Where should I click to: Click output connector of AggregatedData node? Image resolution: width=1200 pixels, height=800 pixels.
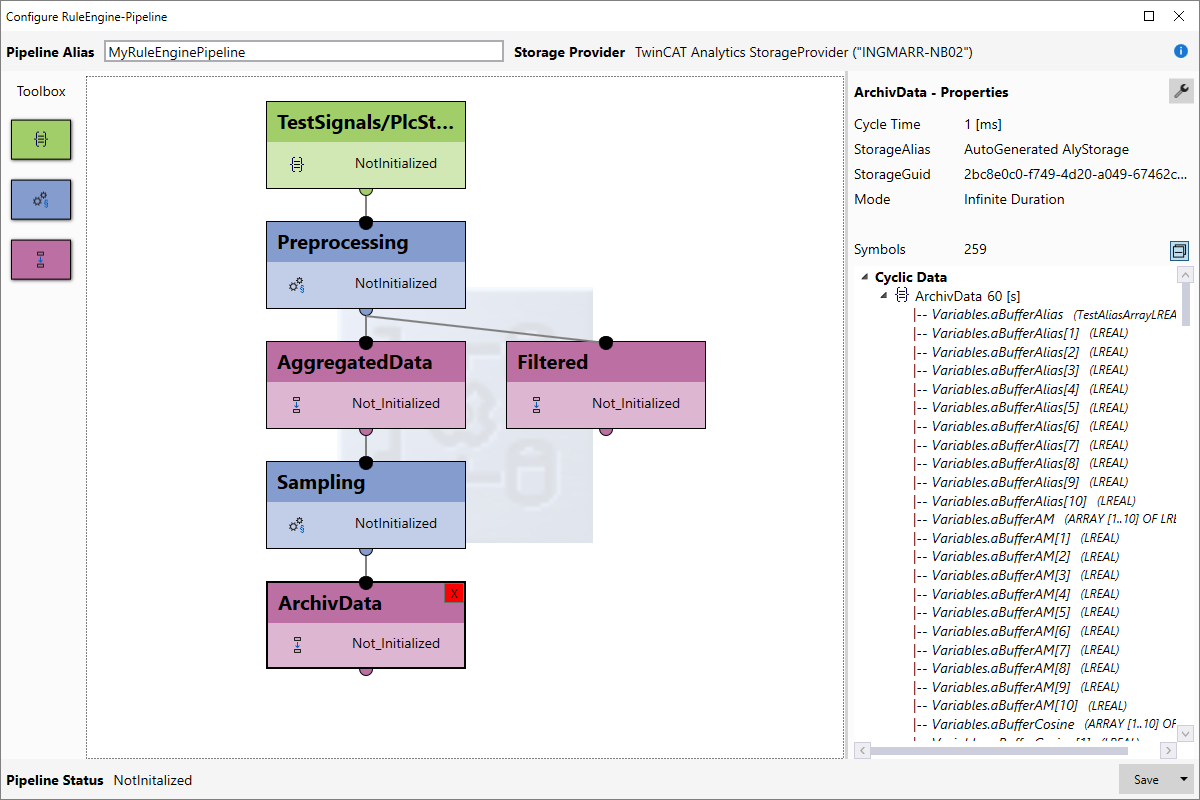tap(366, 430)
